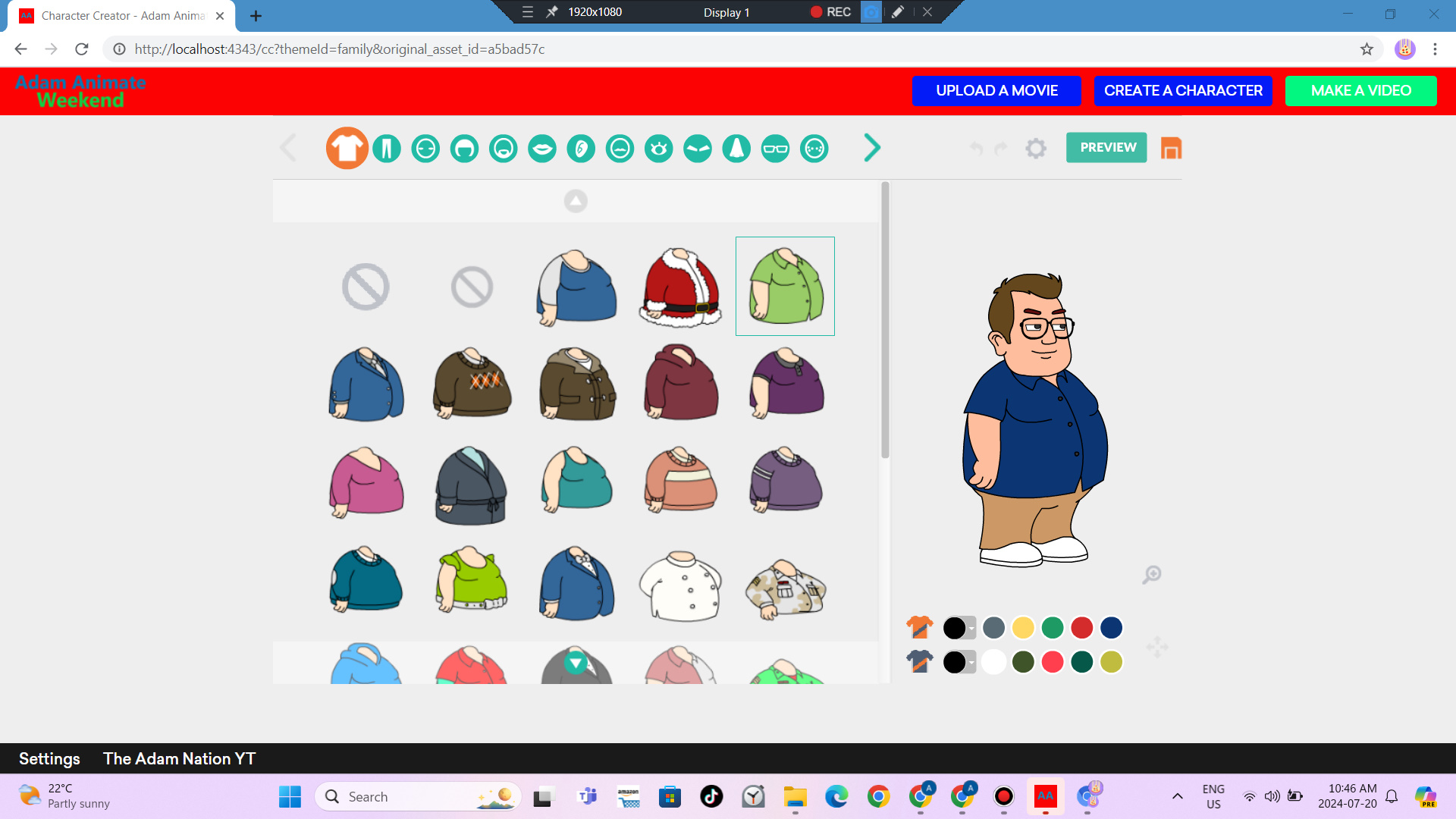Choose the Santa Claus coat thumbnail
Image resolution: width=1456 pixels, height=819 pixels.
681,287
